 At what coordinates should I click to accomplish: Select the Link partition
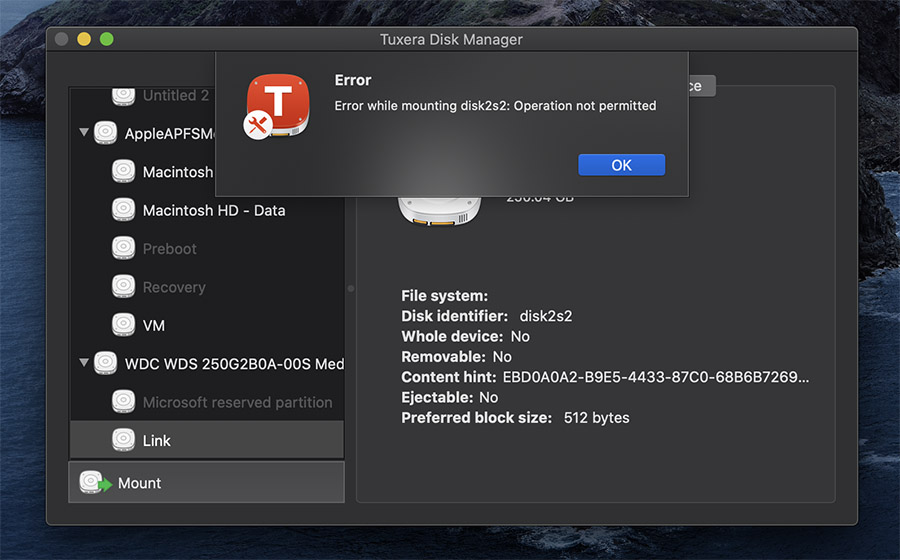coord(207,440)
